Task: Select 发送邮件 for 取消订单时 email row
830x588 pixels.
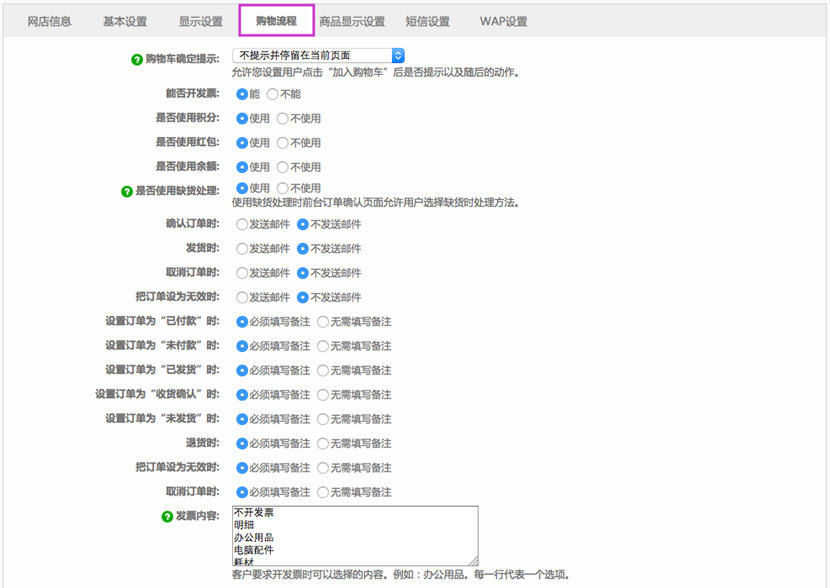Action: [242, 273]
